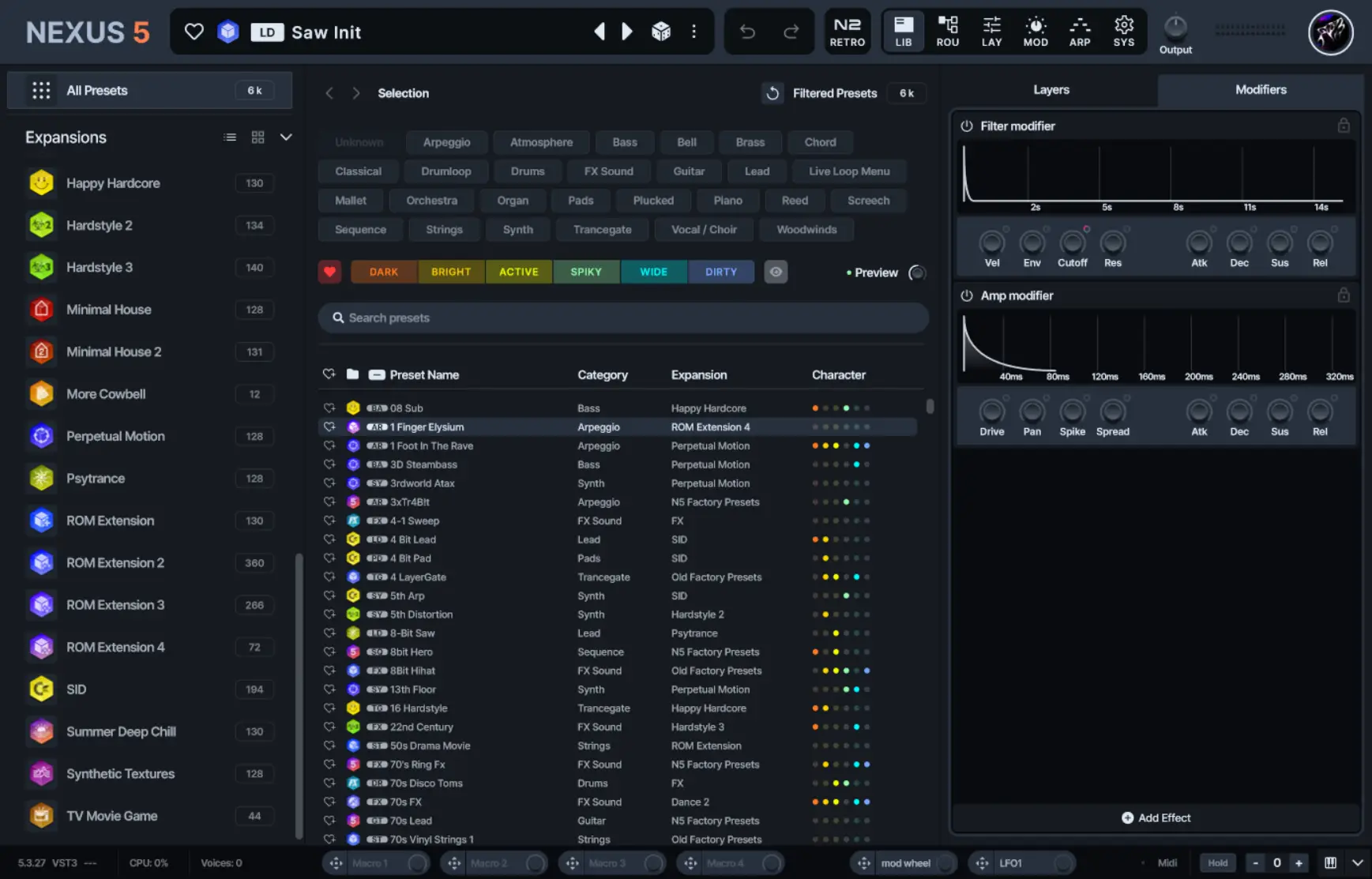Toggle the favorites heart filter
Screen dimensions: 1372x879
coord(330,272)
